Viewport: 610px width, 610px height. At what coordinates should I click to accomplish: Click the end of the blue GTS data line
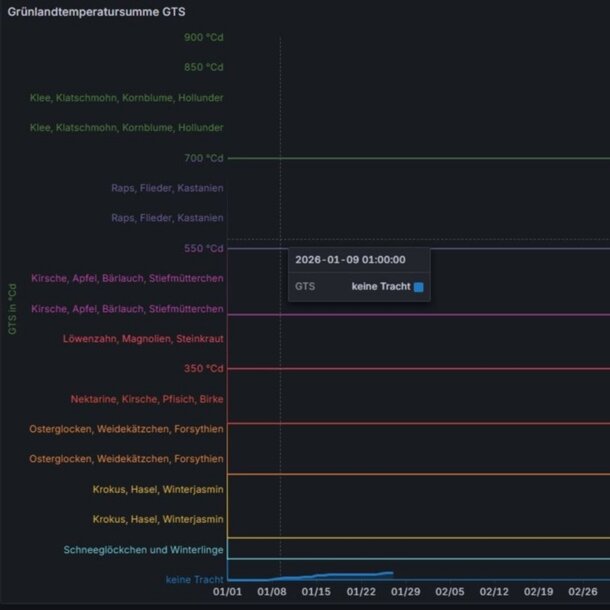tap(392, 573)
